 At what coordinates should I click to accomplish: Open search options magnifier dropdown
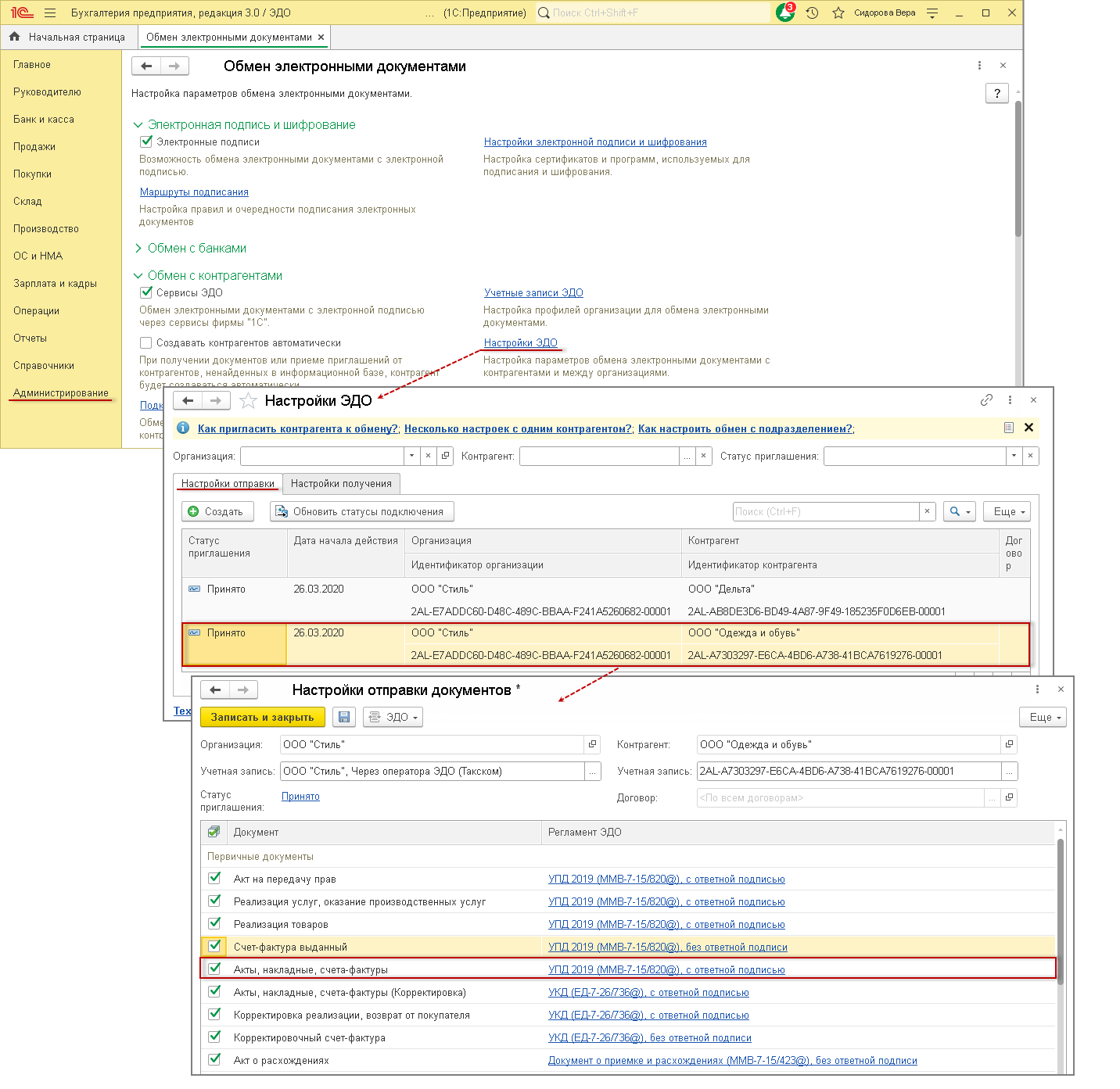point(960,511)
